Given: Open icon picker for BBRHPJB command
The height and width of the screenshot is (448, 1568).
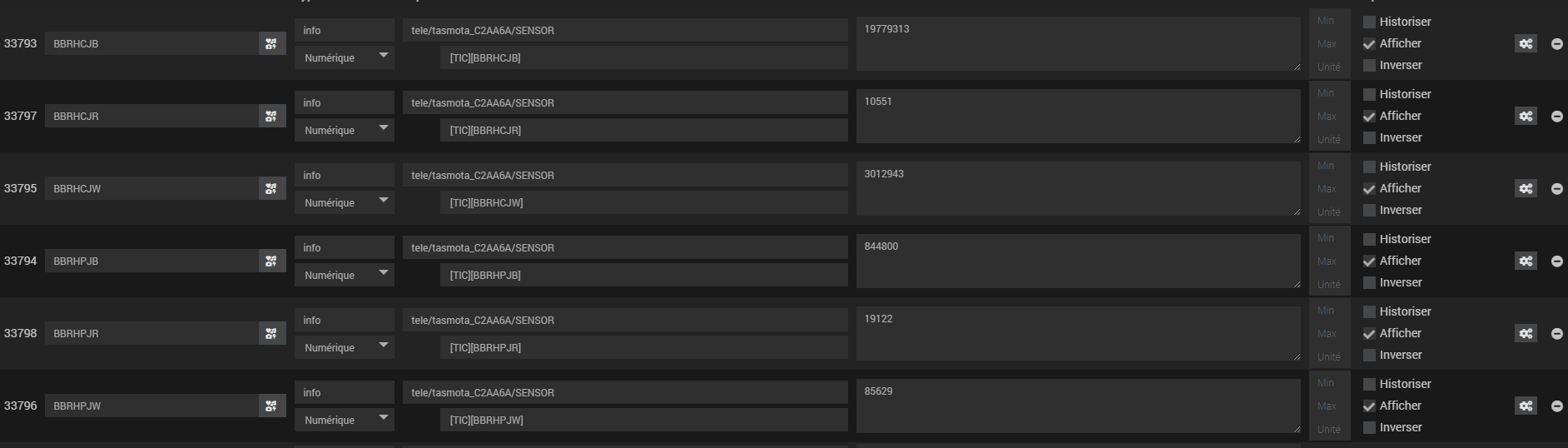Looking at the screenshot, I should click(271, 261).
